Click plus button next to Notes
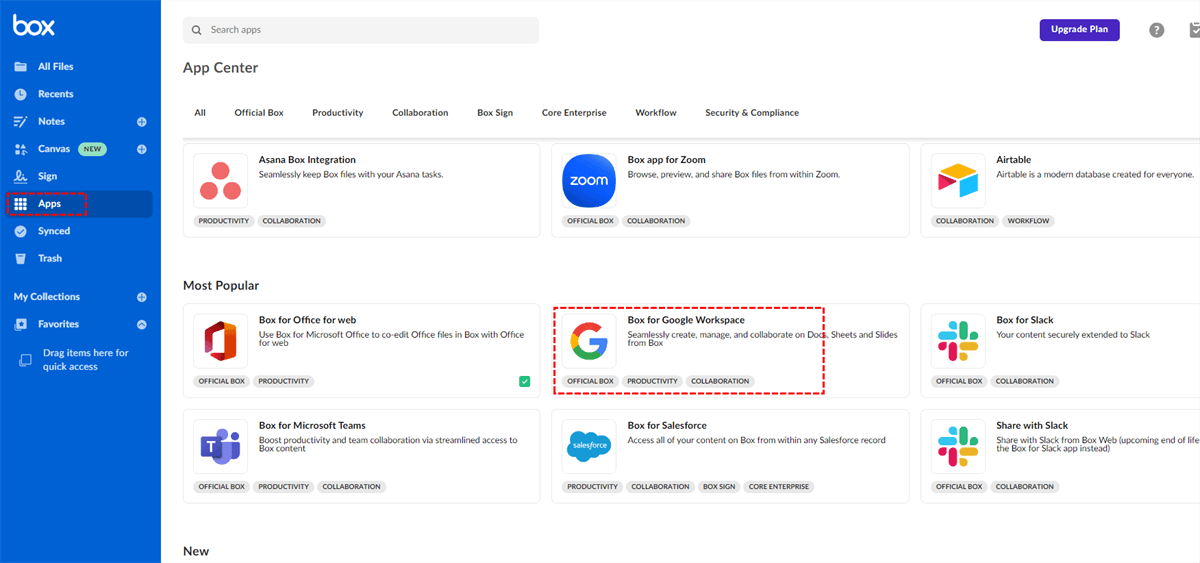Screen dimensions: 1200x563 142,122
